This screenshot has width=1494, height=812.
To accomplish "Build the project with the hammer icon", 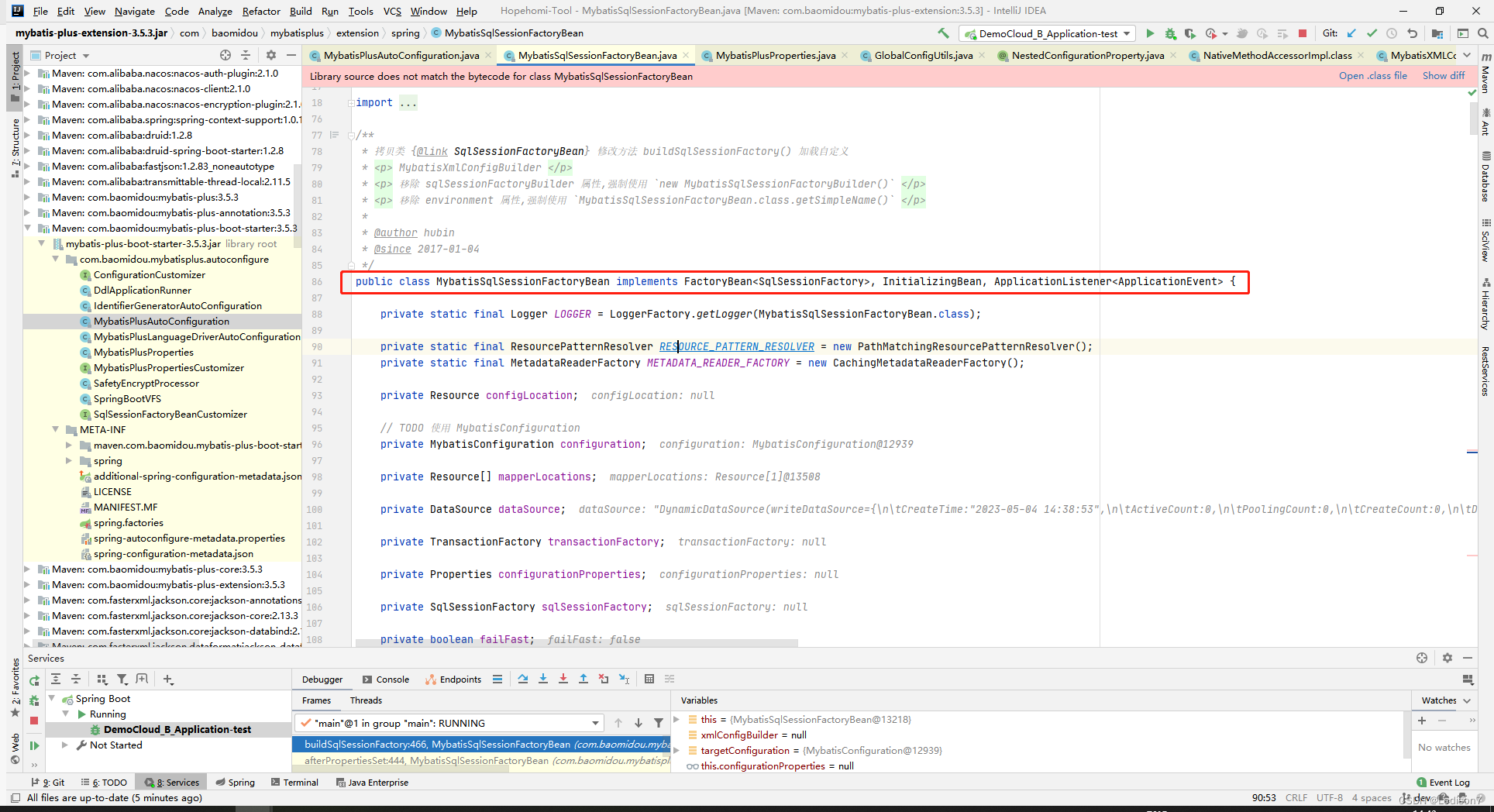I will point(943,33).
